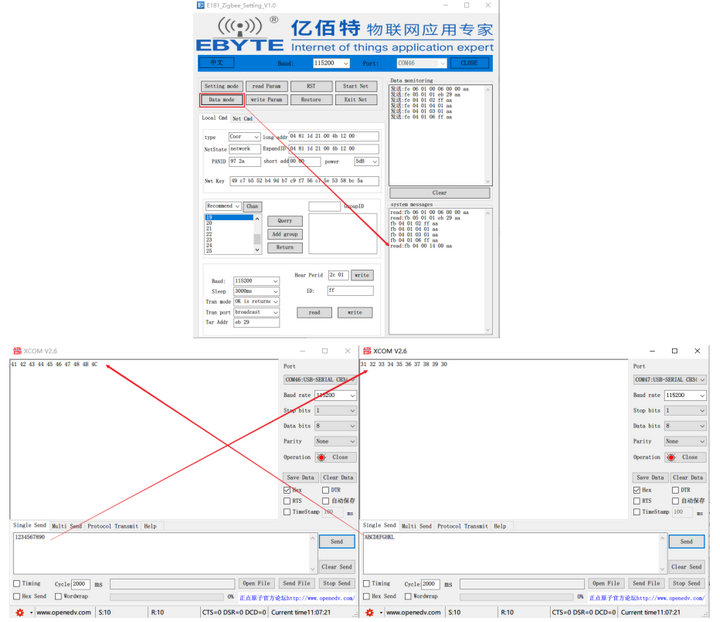Click the PANID input field
Image resolution: width=720 pixels, height=622 pixels.
(x=244, y=162)
